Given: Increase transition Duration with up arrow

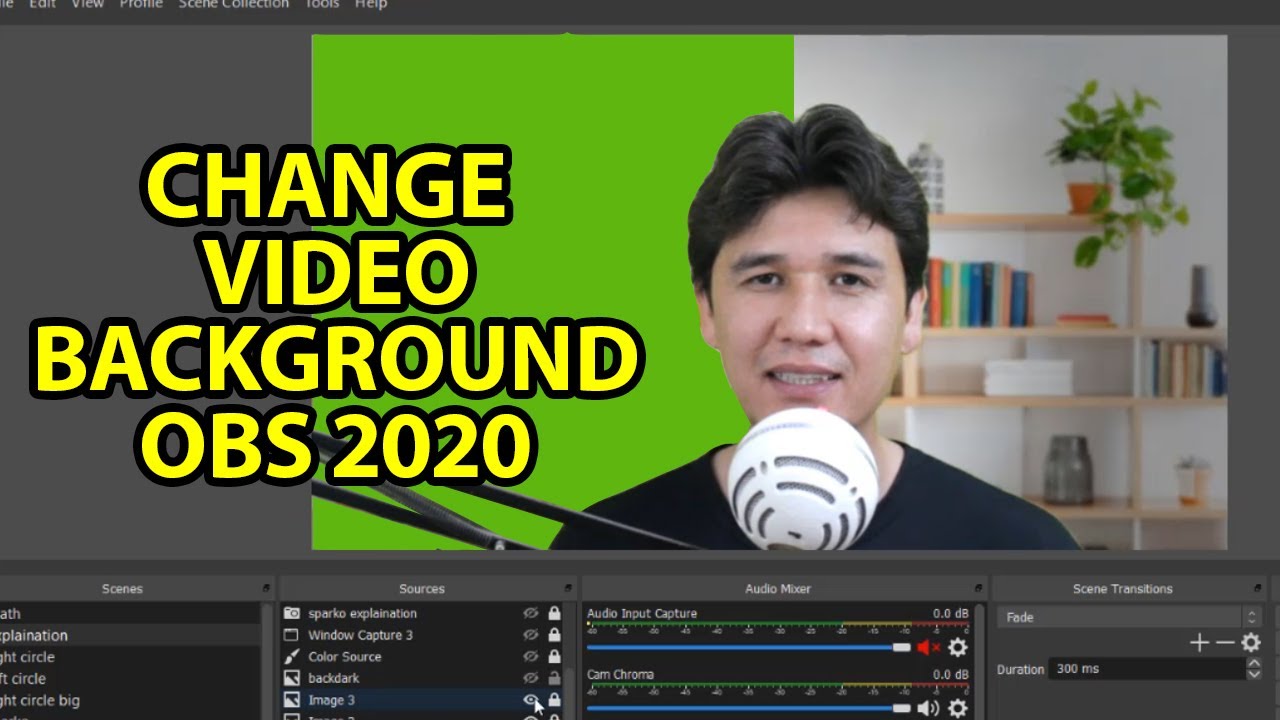Looking at the screenshot, I should pyautogui.click(x=1254, y=664).
